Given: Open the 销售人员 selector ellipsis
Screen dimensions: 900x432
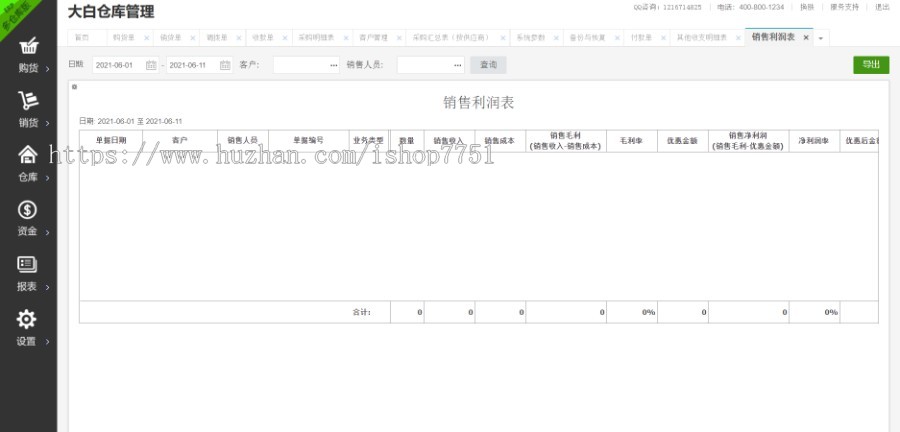Looking at the screenshot, I should pyautogui.click(x=458, y=65).
